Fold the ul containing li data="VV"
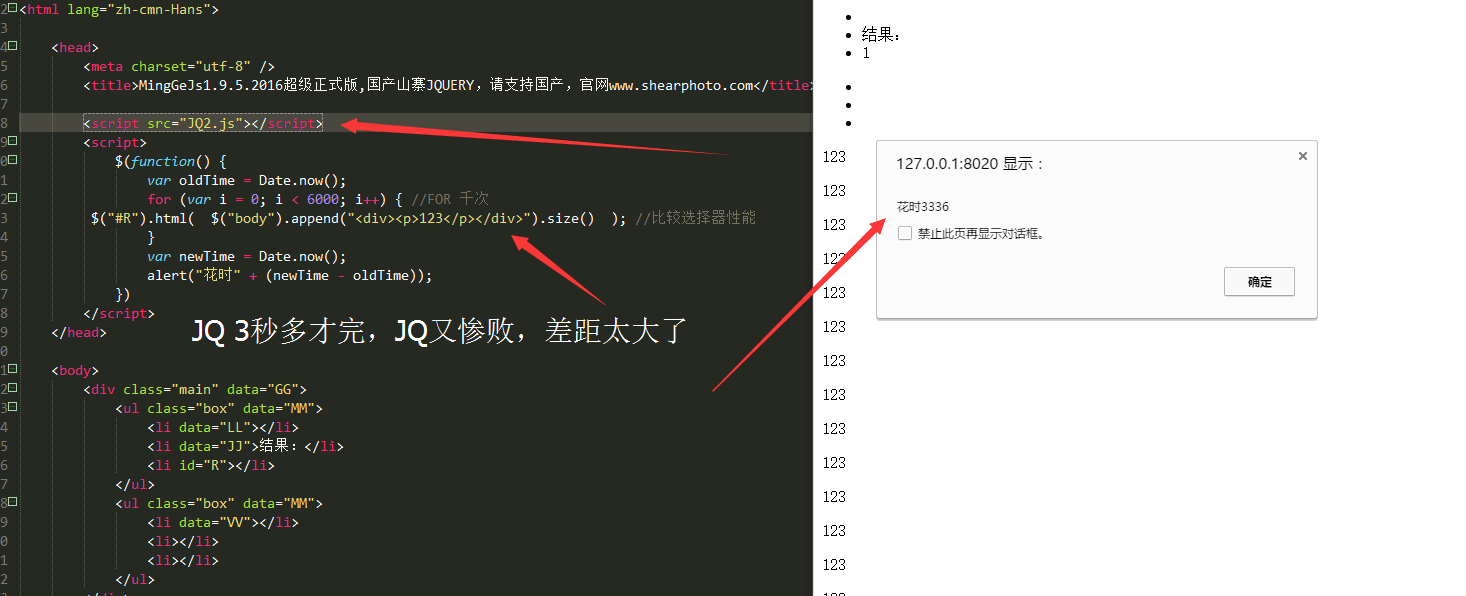The height and width of the screenshot is (596, 1466). tap(12, 502)
